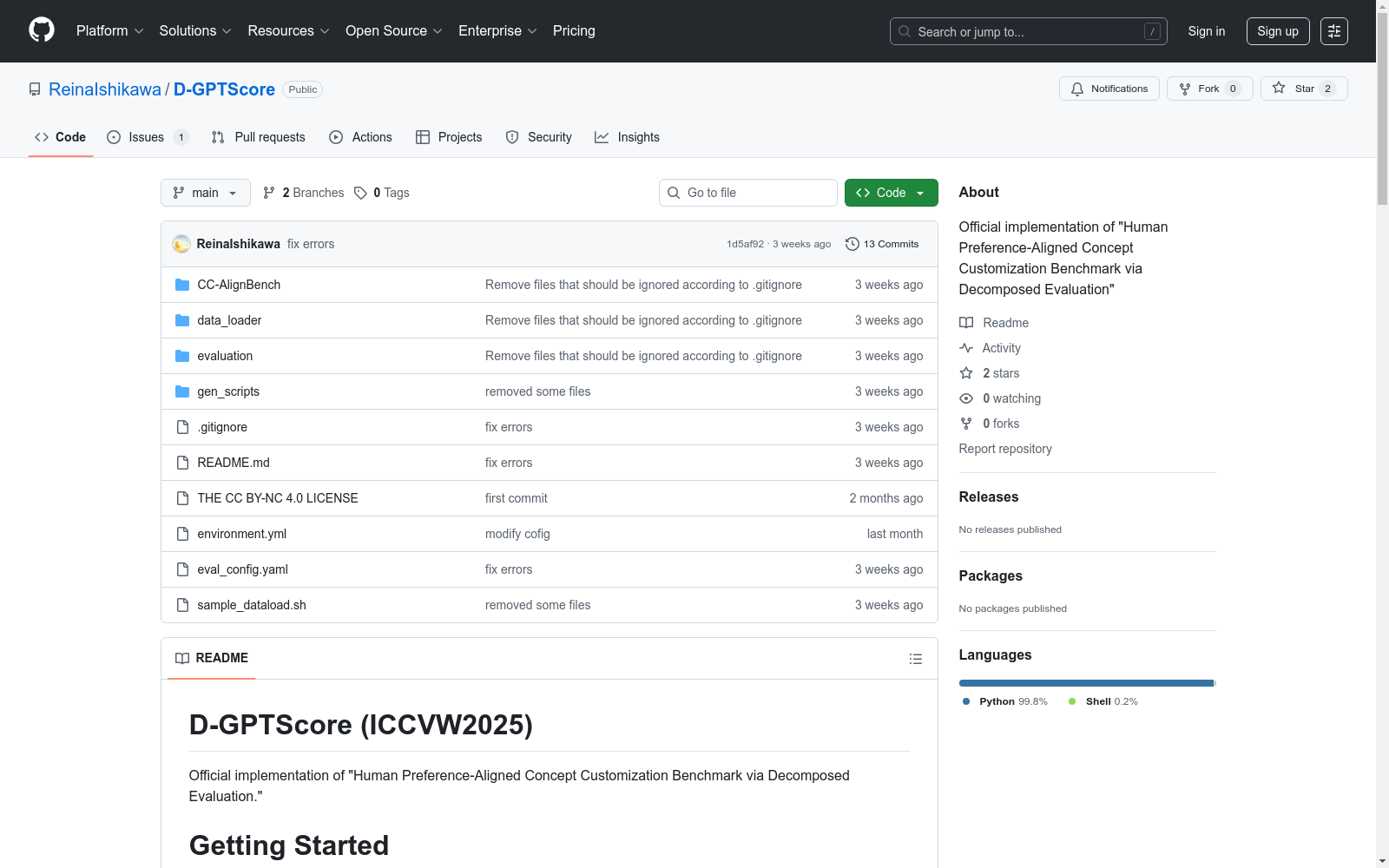Image resolution: width=1389 pixels, height=868 pixels.
Task: Select the README tab heading
Action: (212, 658)
